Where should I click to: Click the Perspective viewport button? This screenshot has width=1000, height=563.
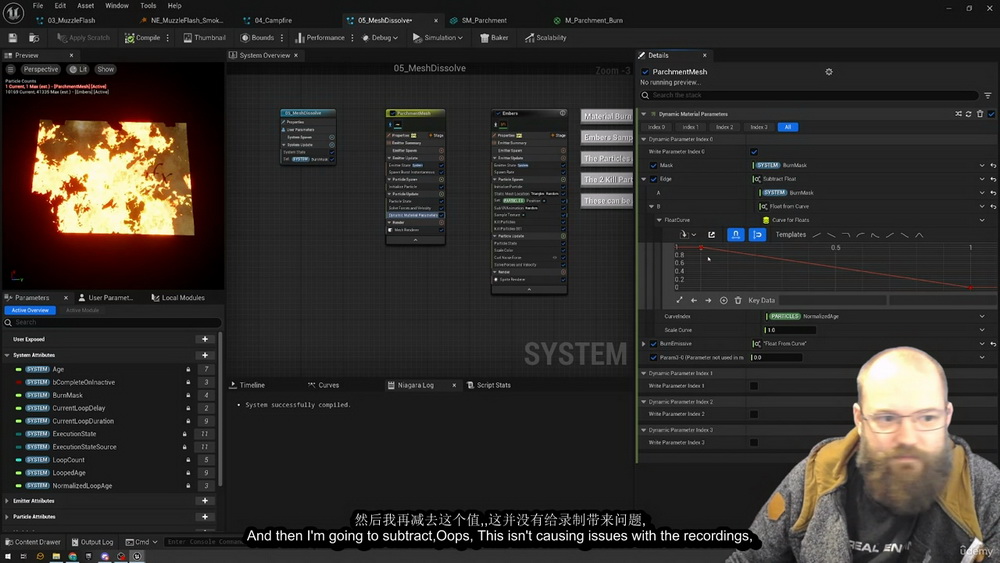pos(40,69)
